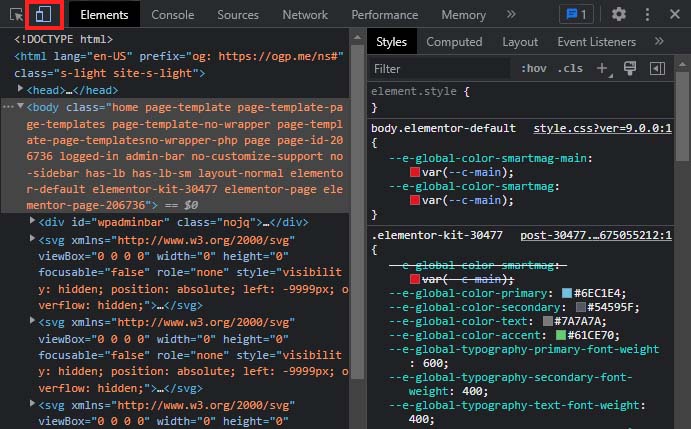Viewport: 691px width, 429px height.
Task: Open the style.css?ver=9.0.0:1 source link
Action: click(x=602, y=128)
